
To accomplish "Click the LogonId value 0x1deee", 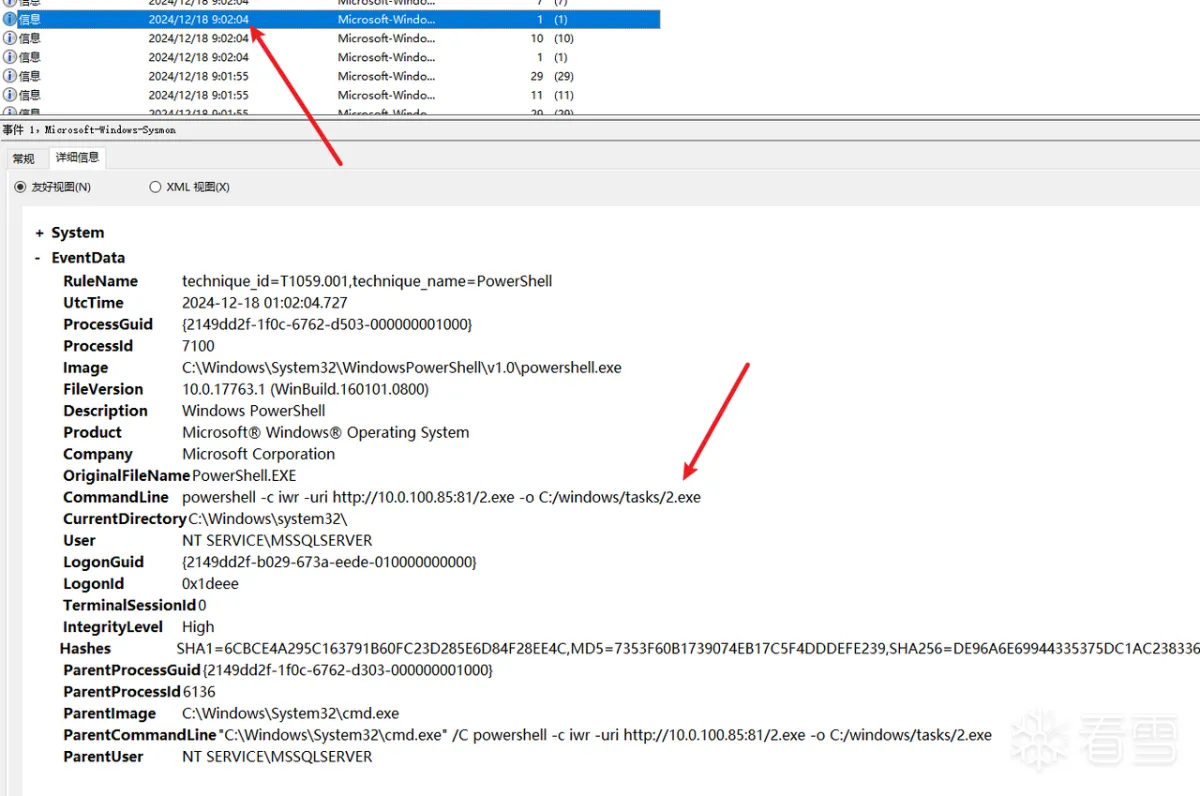I will [210, 584].
